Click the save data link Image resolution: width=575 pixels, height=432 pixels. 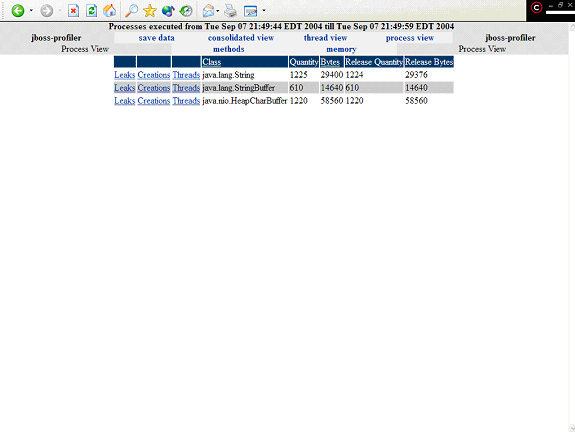click(157, 38)
